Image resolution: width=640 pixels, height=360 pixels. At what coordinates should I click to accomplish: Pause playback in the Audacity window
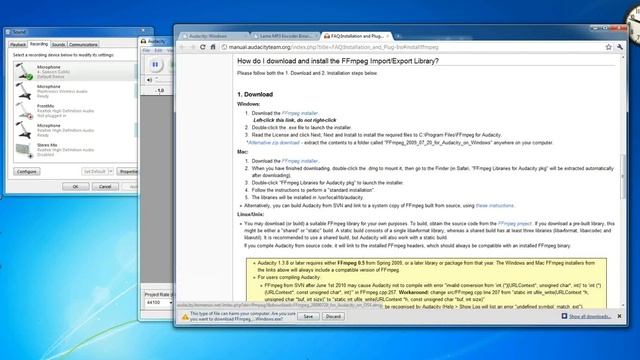(155, 64)
